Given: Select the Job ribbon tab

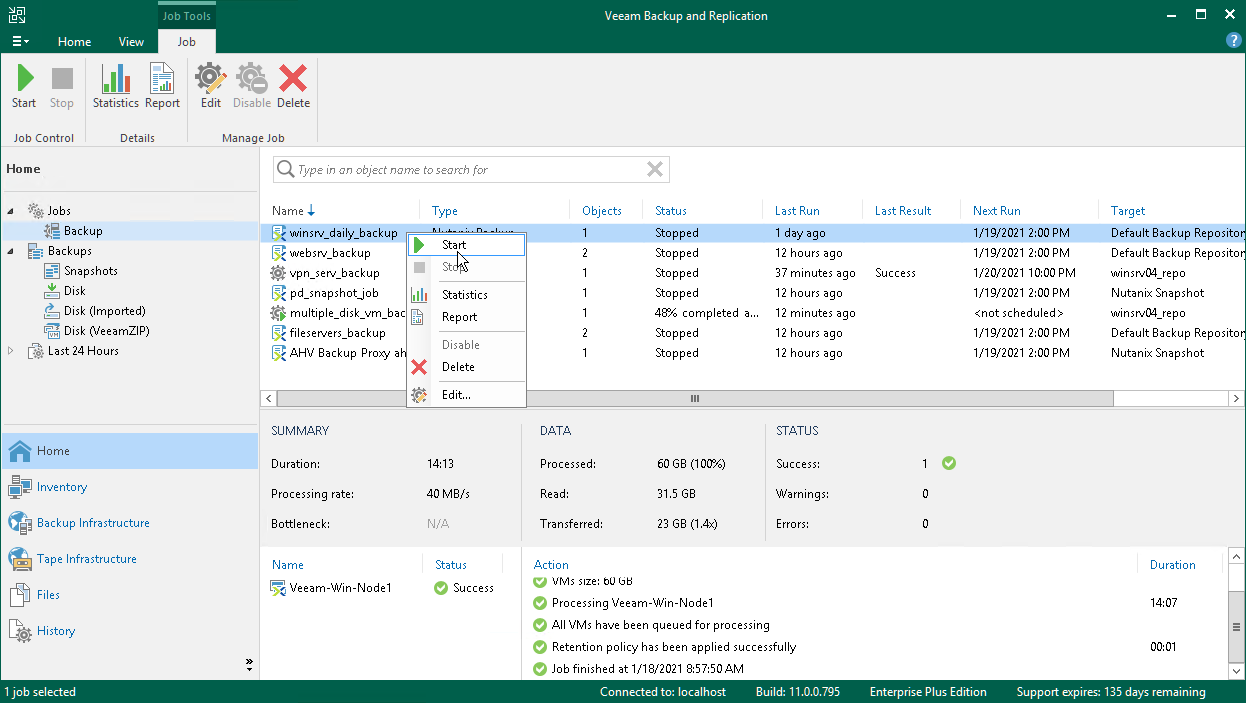Looking at the screenshot, I should coord(186,42).
